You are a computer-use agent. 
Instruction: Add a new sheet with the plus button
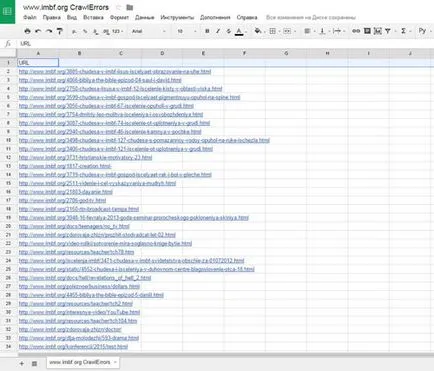[x=22, y=363]
